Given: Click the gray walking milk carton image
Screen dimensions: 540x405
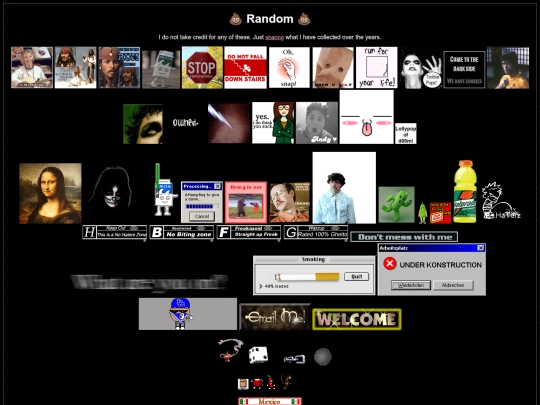Looking at the screenshot, I should pyautogui.click(x=161, y=70).
